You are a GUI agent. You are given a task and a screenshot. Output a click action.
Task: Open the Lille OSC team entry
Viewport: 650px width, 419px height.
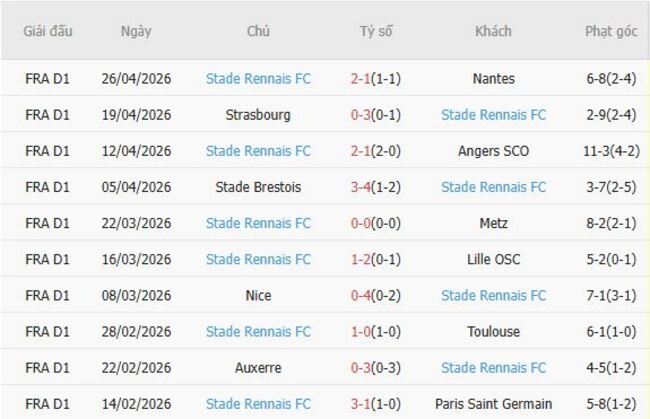tap(493, 259)
